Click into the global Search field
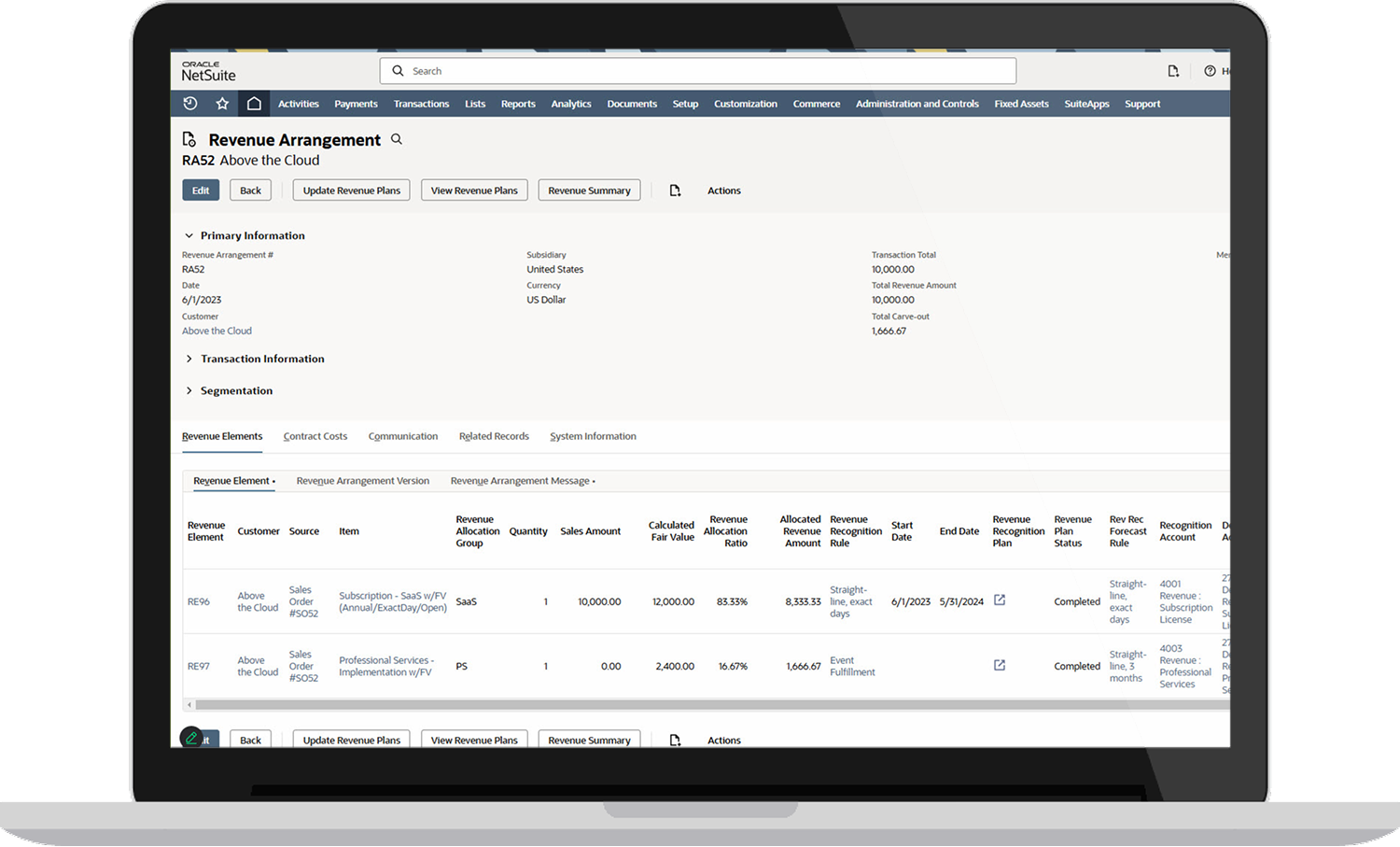This screenshot has height=847, width=1400. coord(697,70)
